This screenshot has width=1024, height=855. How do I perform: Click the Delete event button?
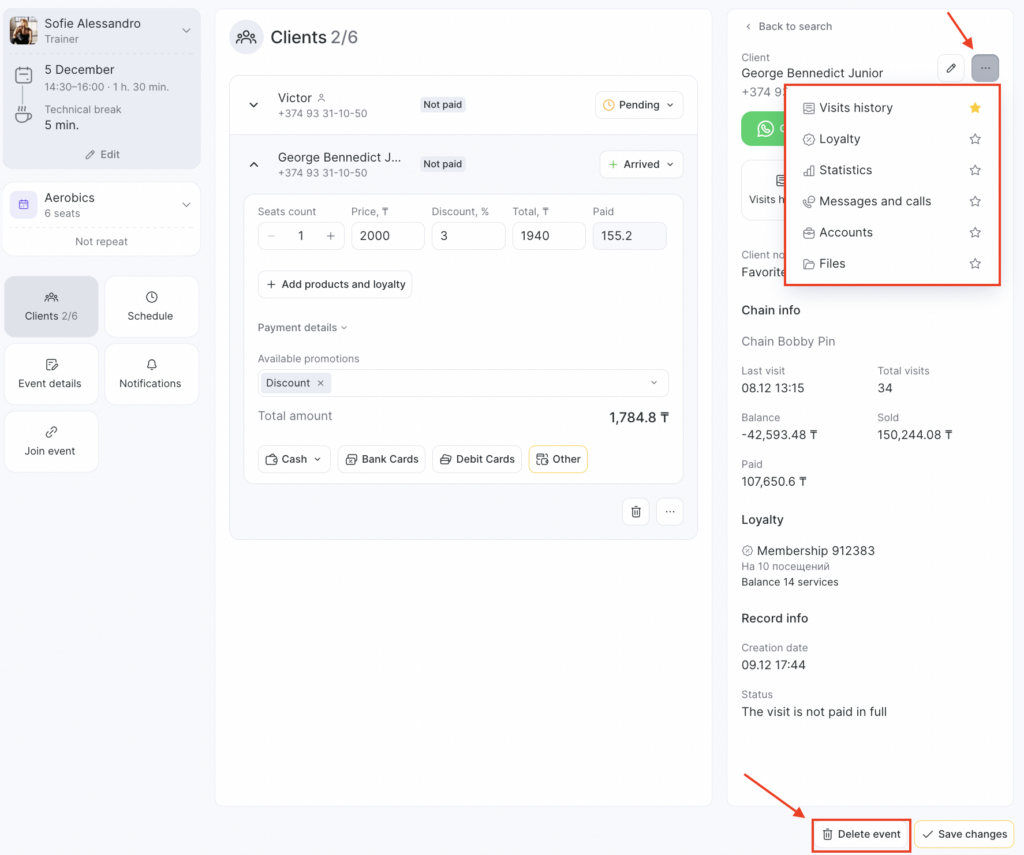(861, 834)
